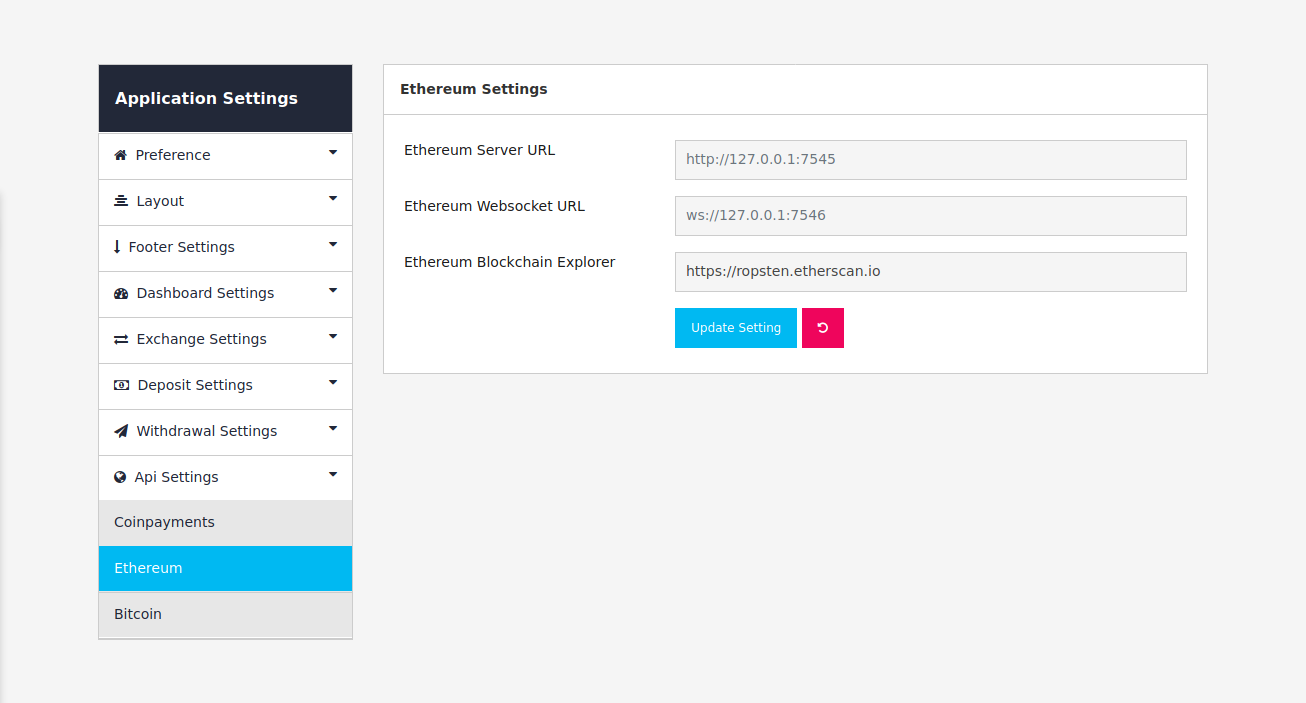Click the globe icon beside Api Settings
This screenshot has height=703, width=1306.
(120, 477)
